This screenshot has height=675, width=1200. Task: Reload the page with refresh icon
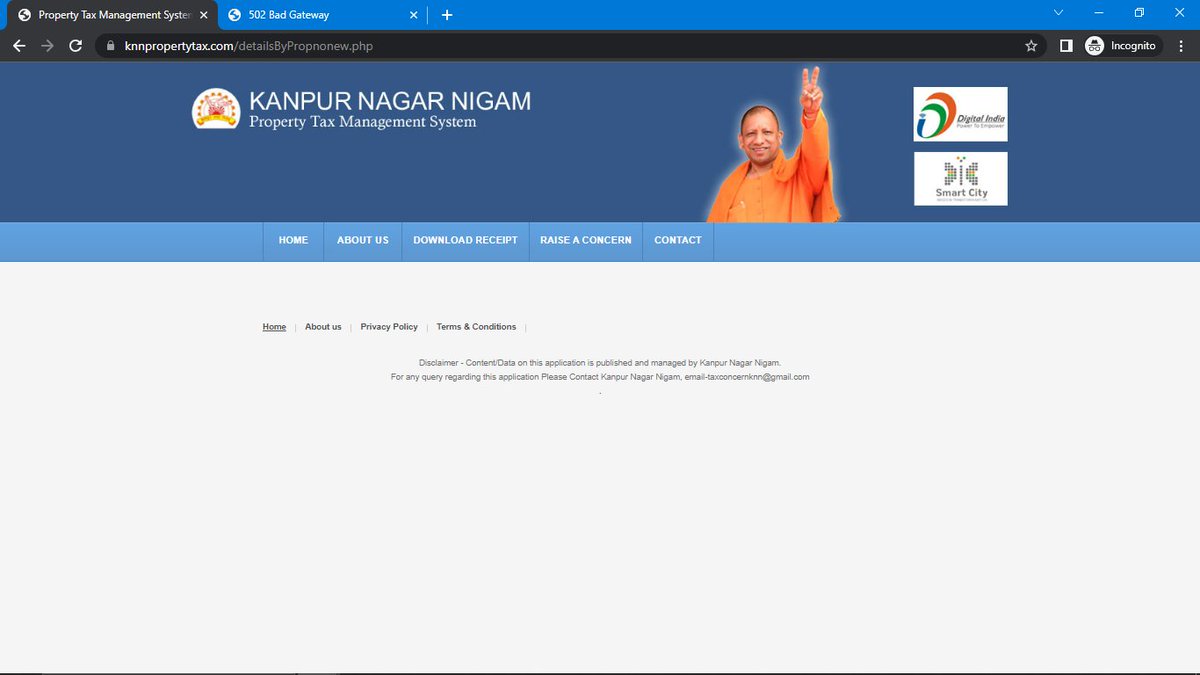point(75,46)
